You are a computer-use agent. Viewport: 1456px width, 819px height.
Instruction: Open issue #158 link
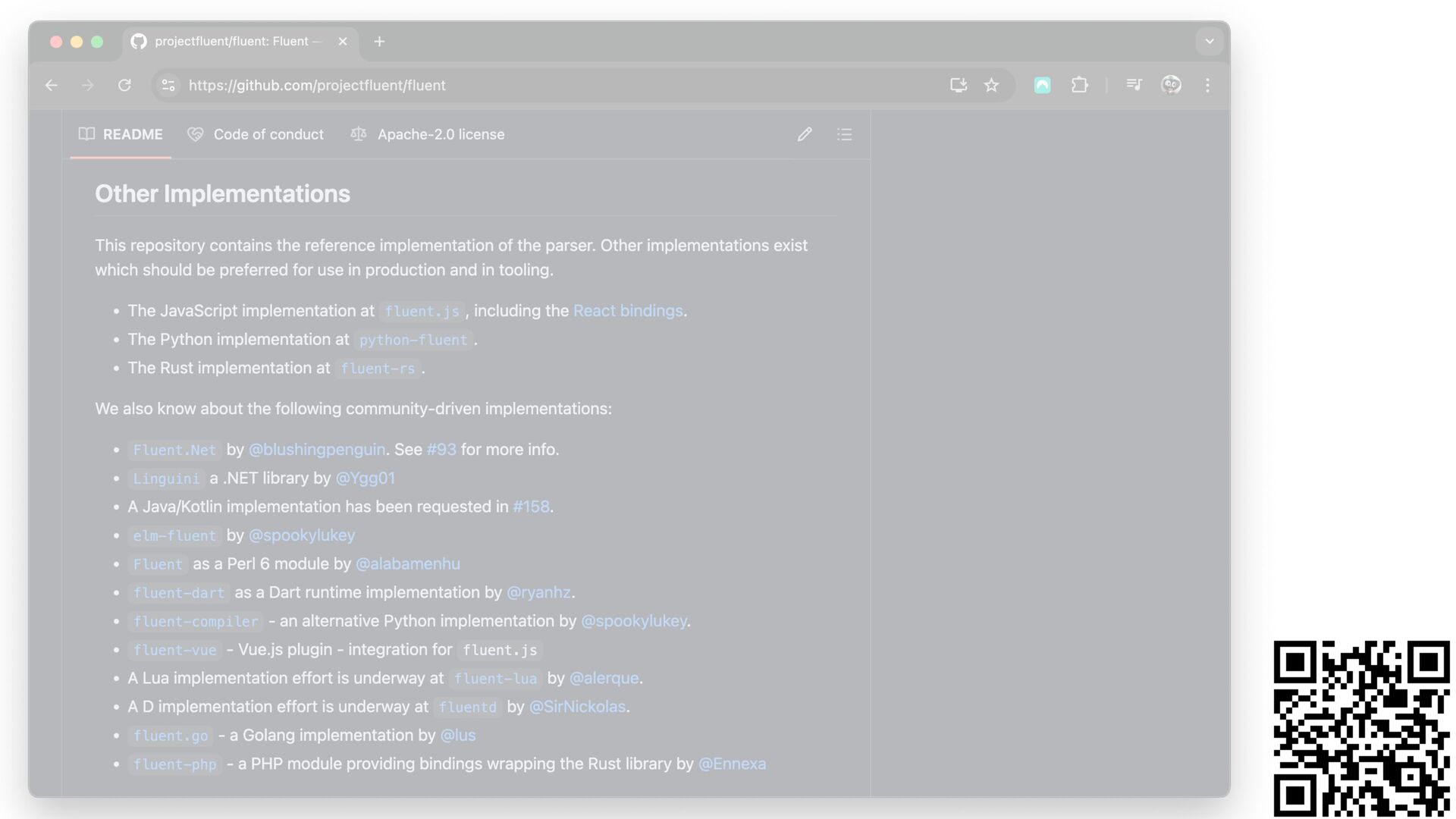(x=531, y=507)
